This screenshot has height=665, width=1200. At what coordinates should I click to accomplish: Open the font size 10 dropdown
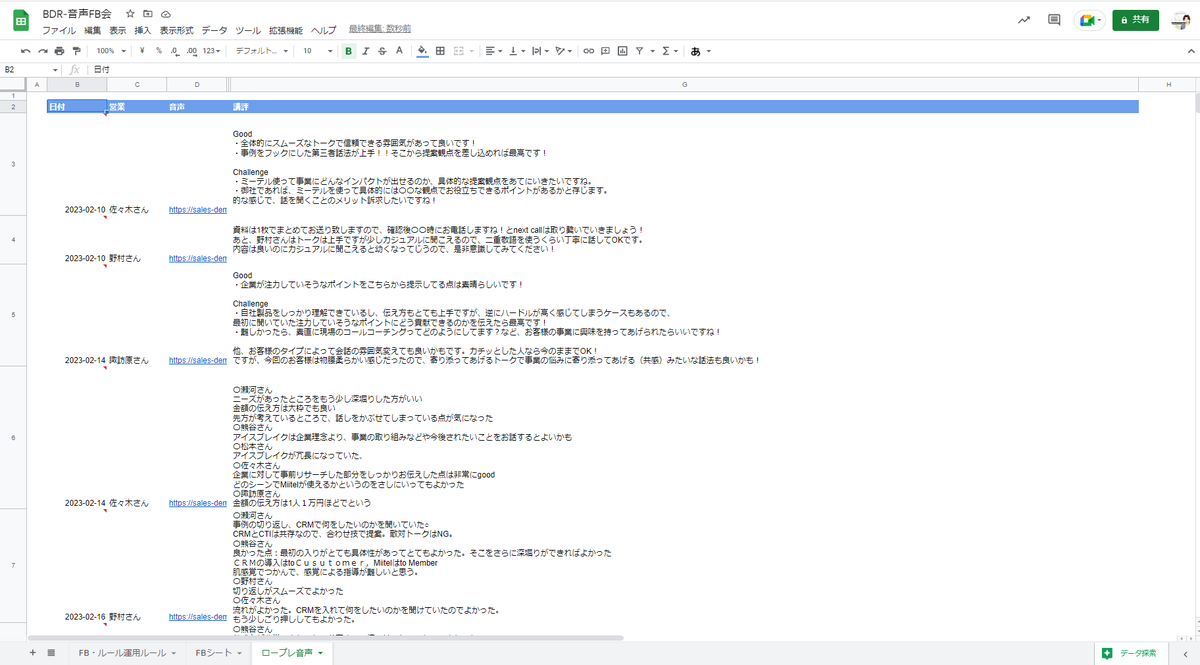(x=317, y=50)
